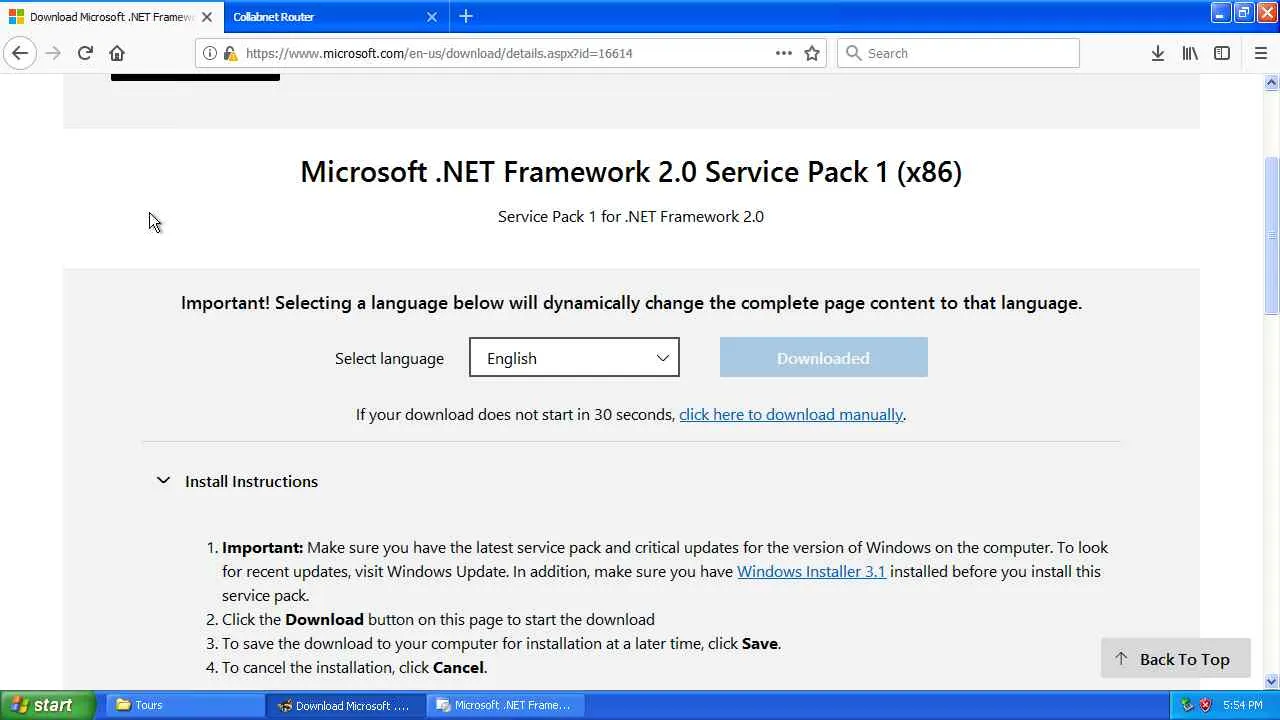
Task: Go to the Firefox home page
Action: coord(117,53)
